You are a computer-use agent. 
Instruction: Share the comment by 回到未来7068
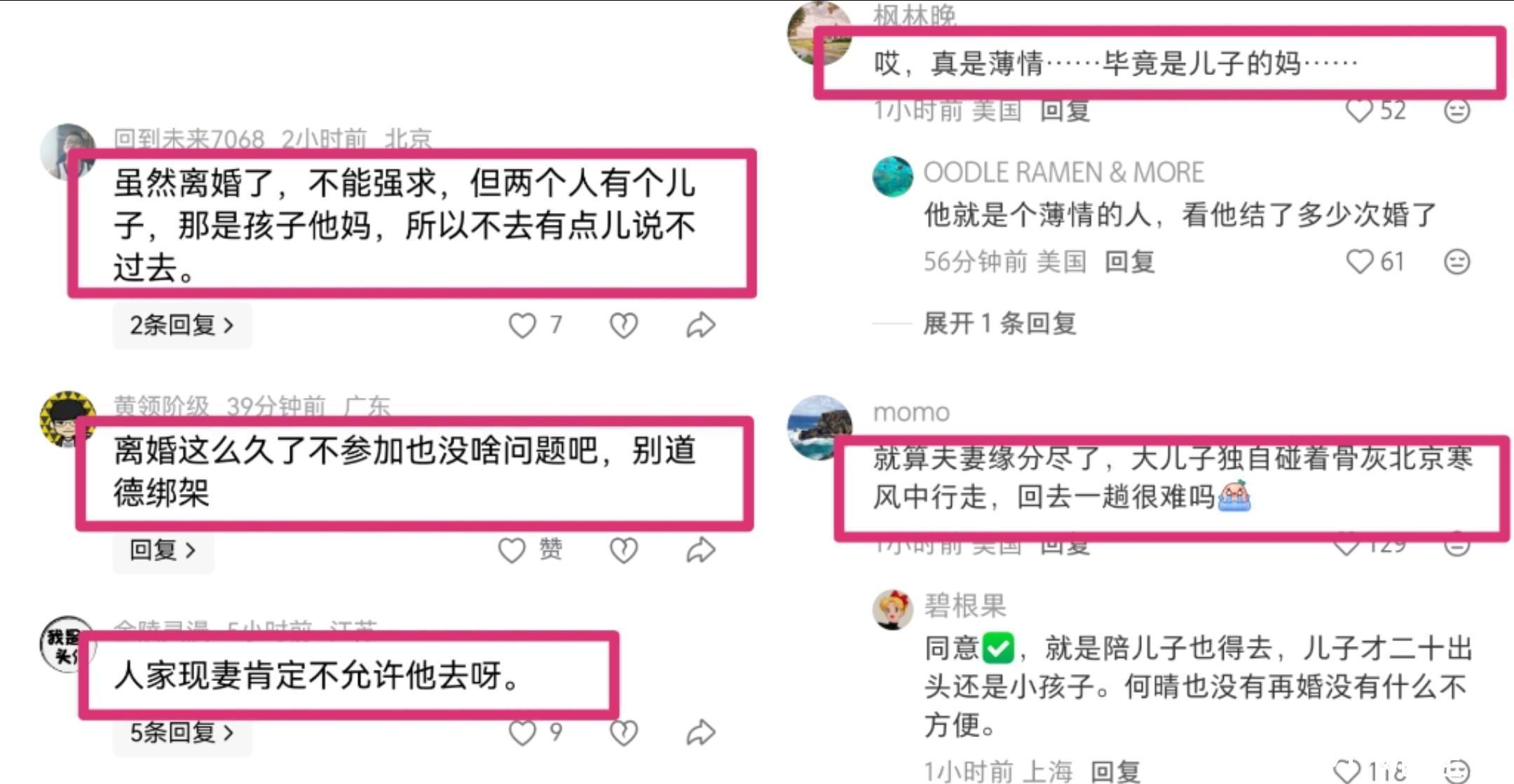point(700,325)
